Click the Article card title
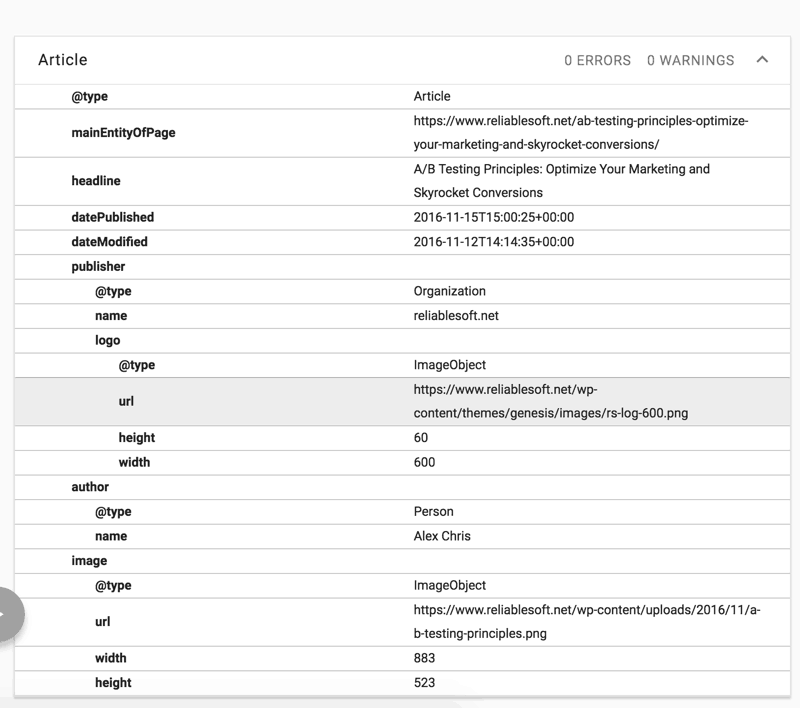 click(x=63, y=60)
